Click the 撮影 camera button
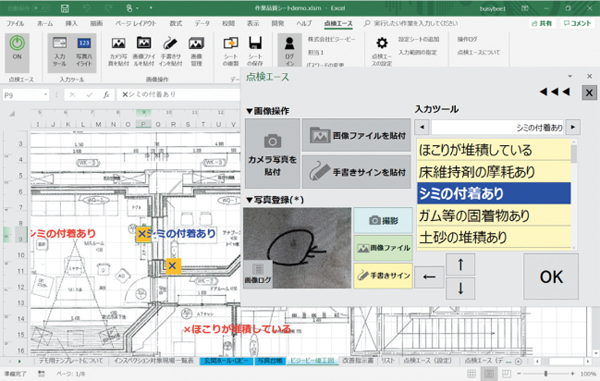This screenshot has height=381, width=600. pyautogui.click(x=383, y=220)
